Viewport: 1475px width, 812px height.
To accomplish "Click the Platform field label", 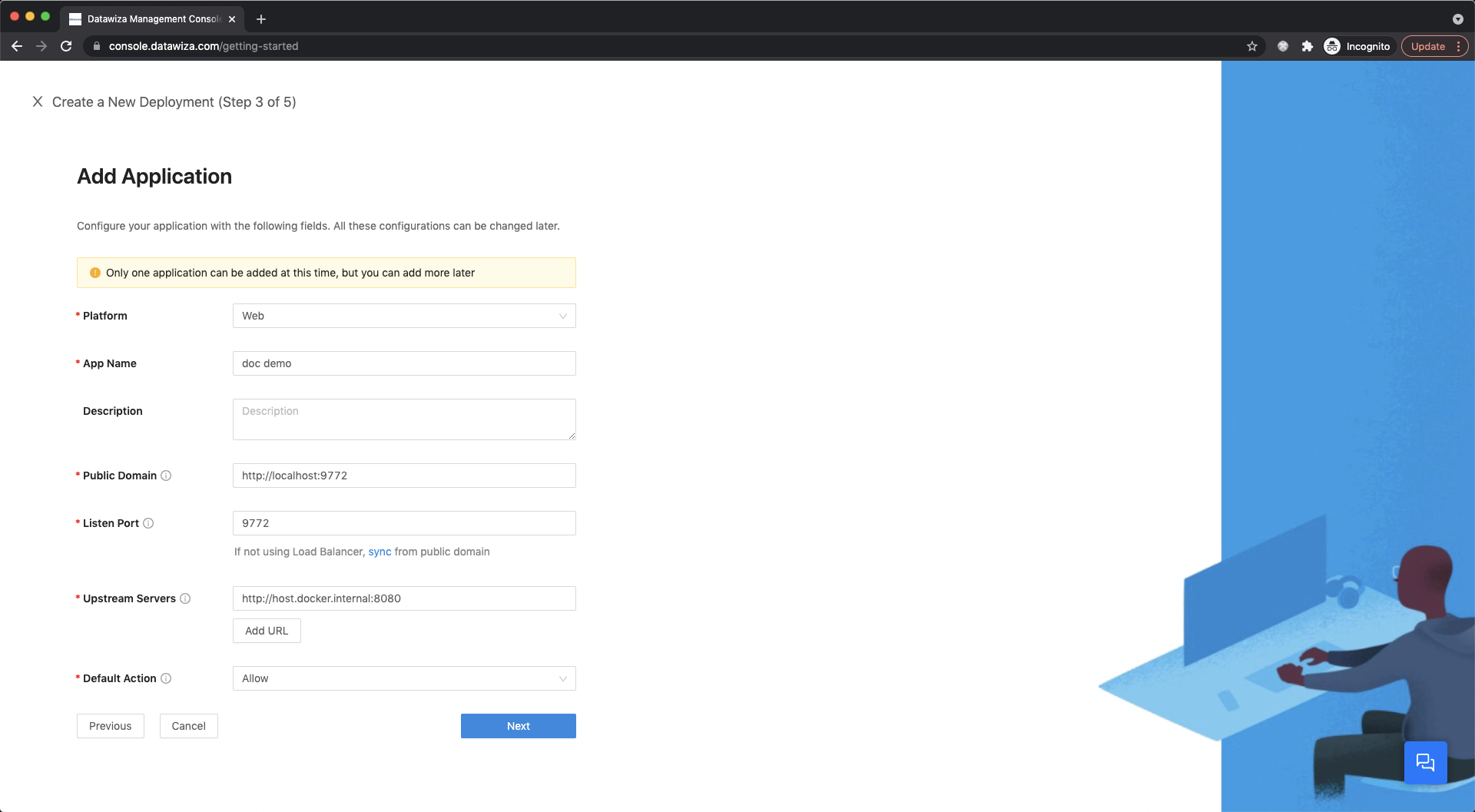I will coord(105,316).
